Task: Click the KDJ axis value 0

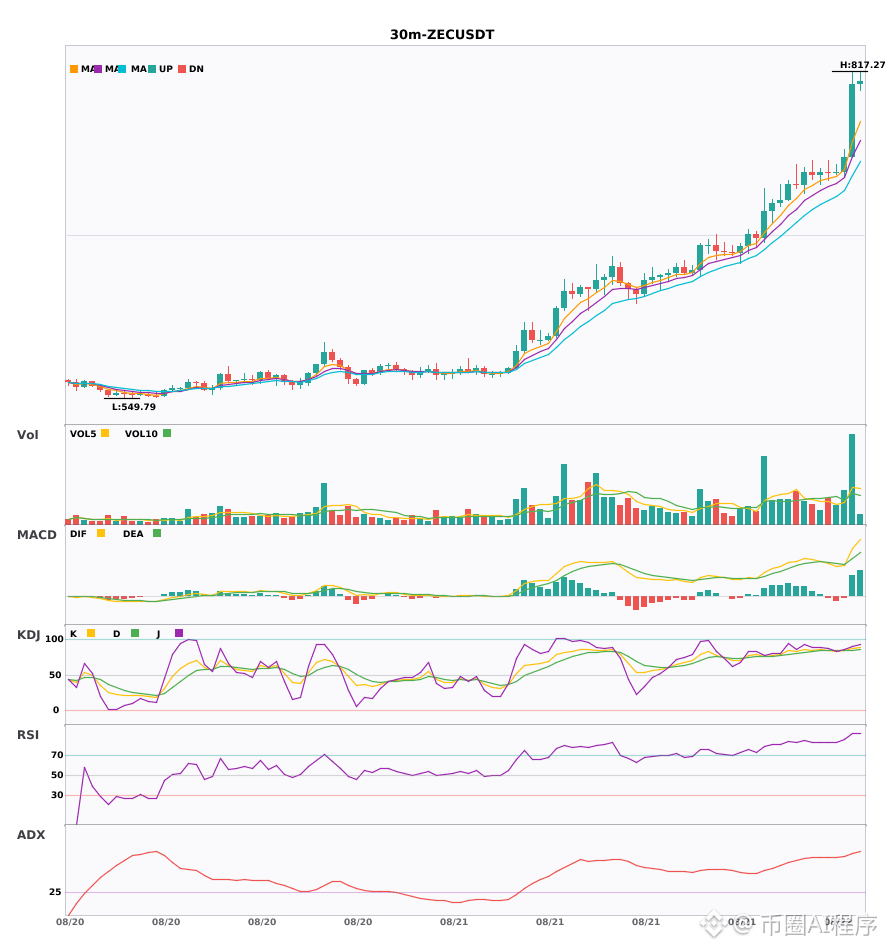Action: pos(56,710)
